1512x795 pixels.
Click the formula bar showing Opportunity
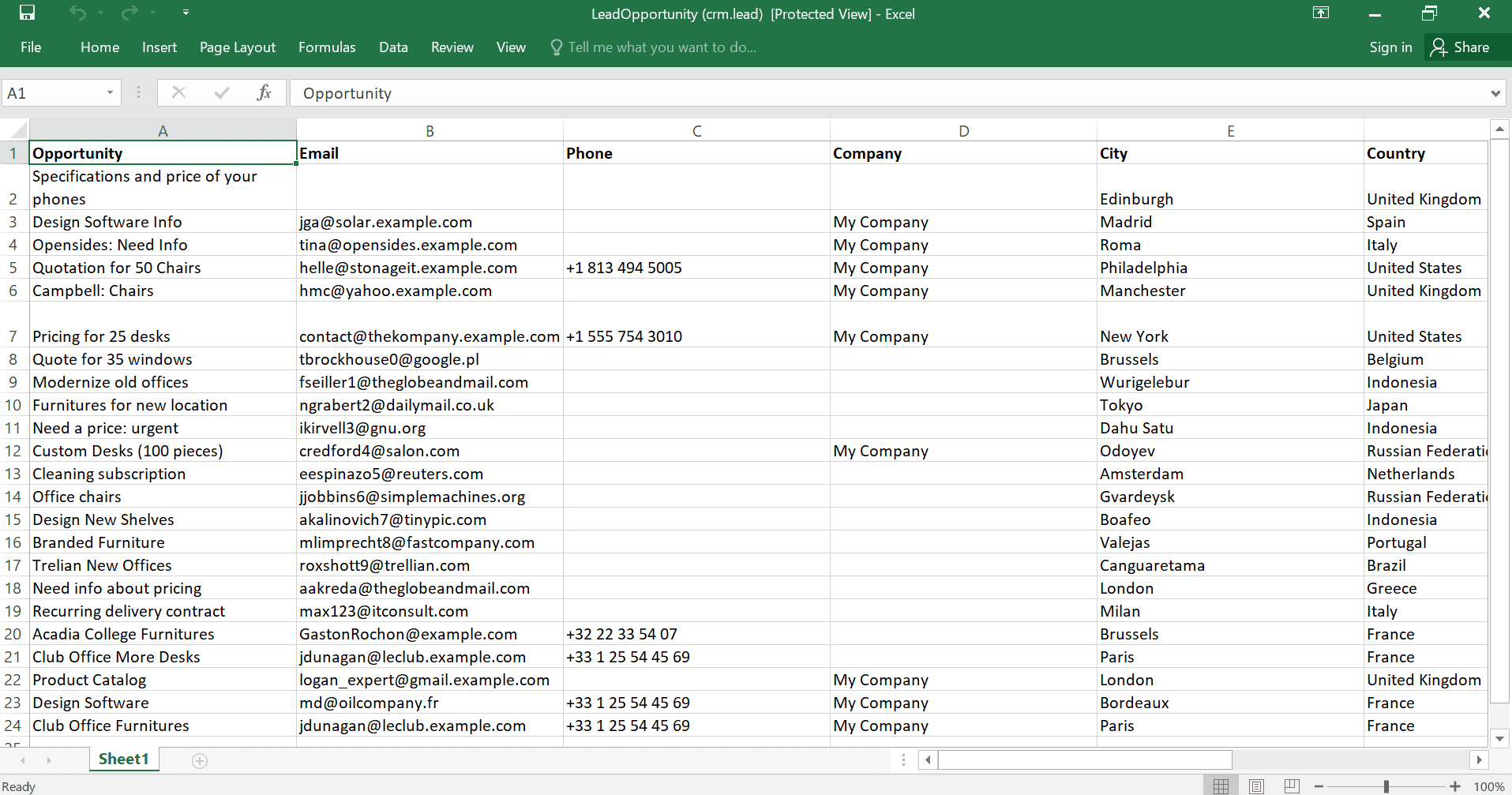coord(888,93)
